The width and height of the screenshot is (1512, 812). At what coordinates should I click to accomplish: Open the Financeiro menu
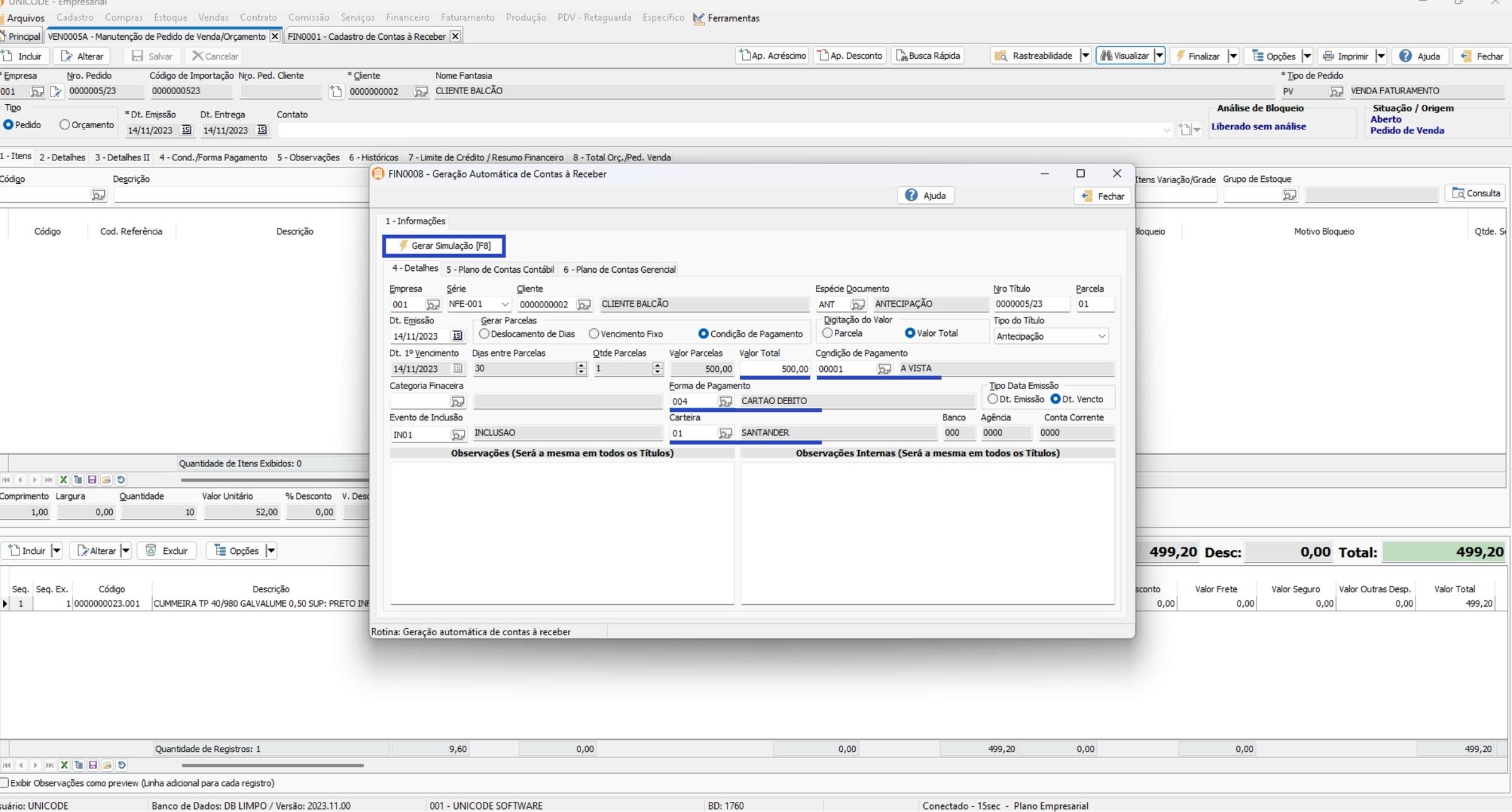(407, 18)
